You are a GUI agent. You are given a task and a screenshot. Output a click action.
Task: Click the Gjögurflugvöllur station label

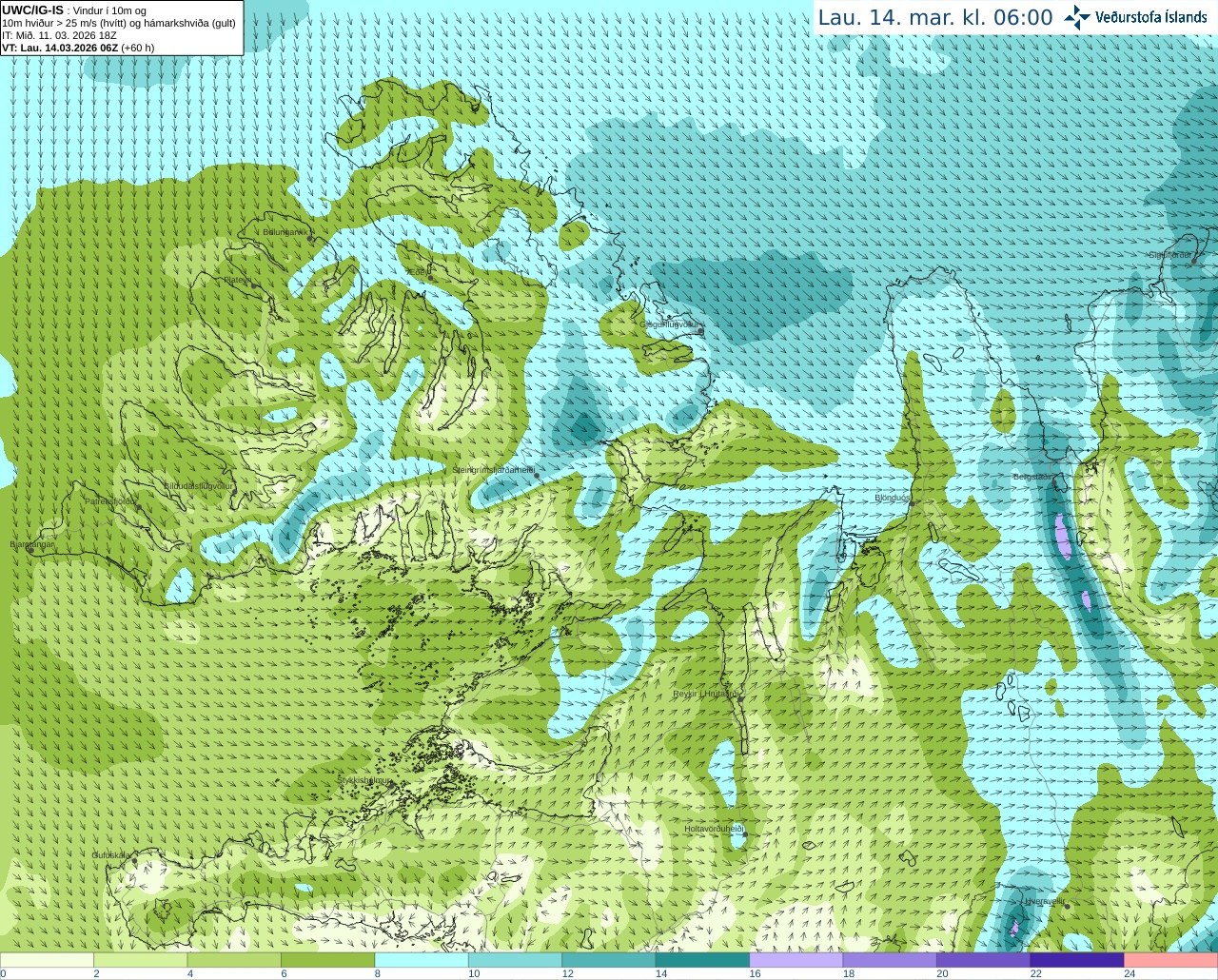[669, 324]
